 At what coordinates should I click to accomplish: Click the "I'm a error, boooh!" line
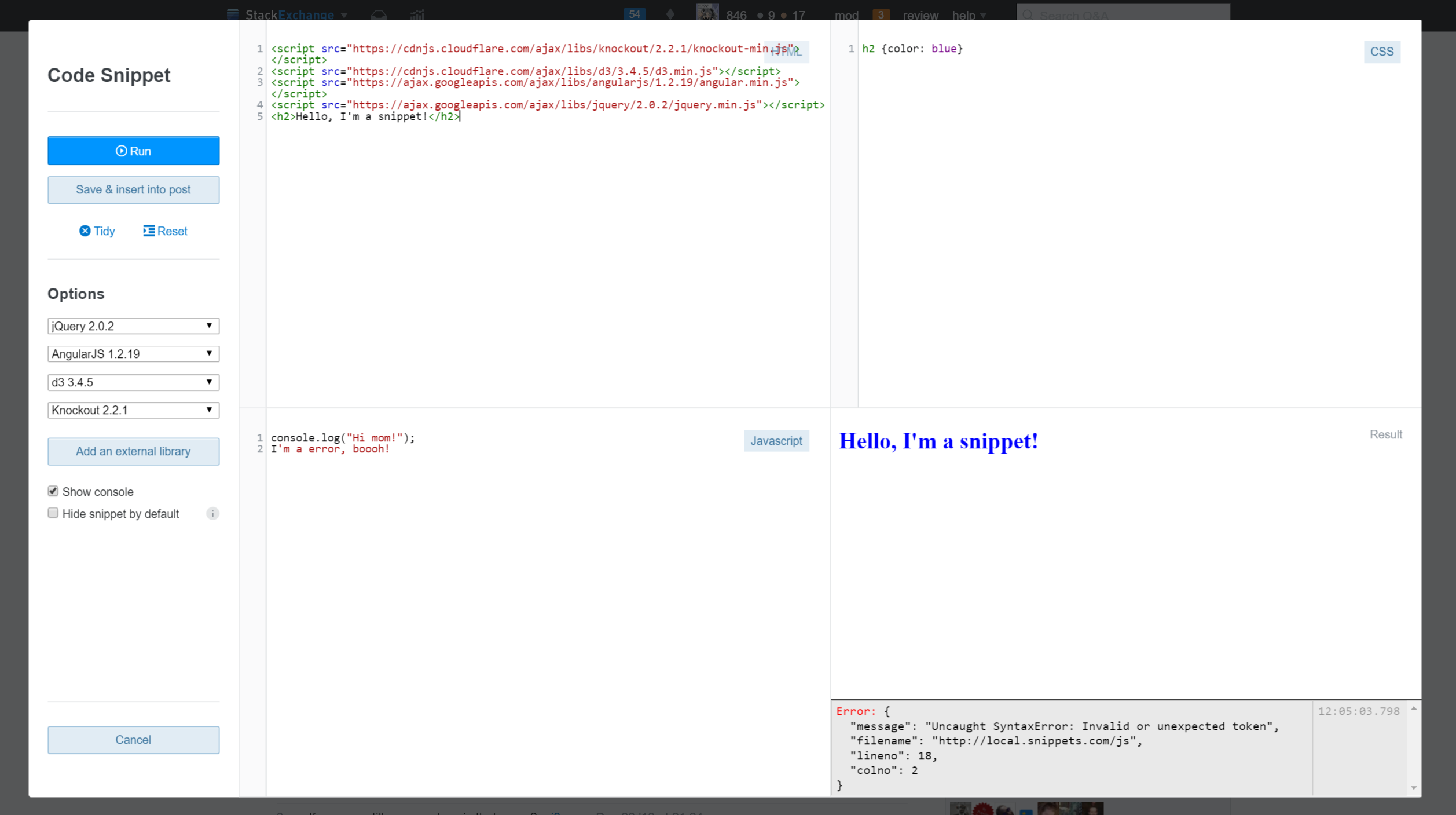[x=330, y=449]
